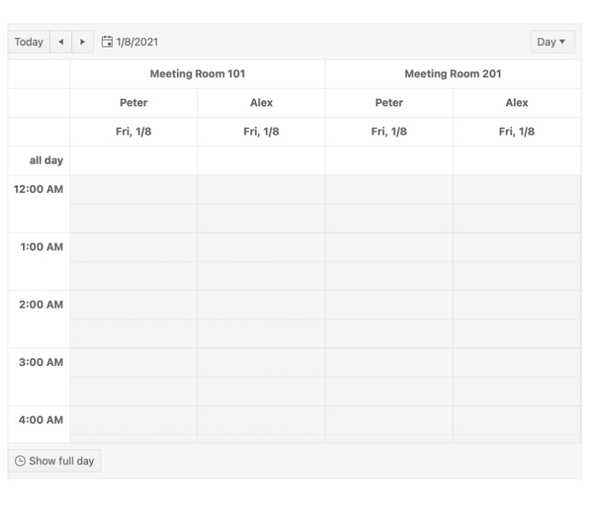Click Fri, 1/8 under Alex in Room 201

517,132
